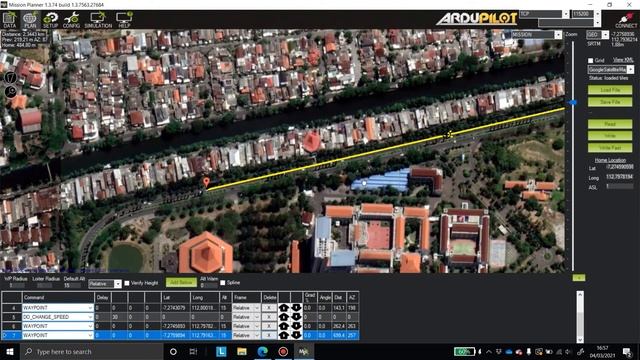Open File Explorer from taskbar
This screenshot has width=640, height=360.
242,351
